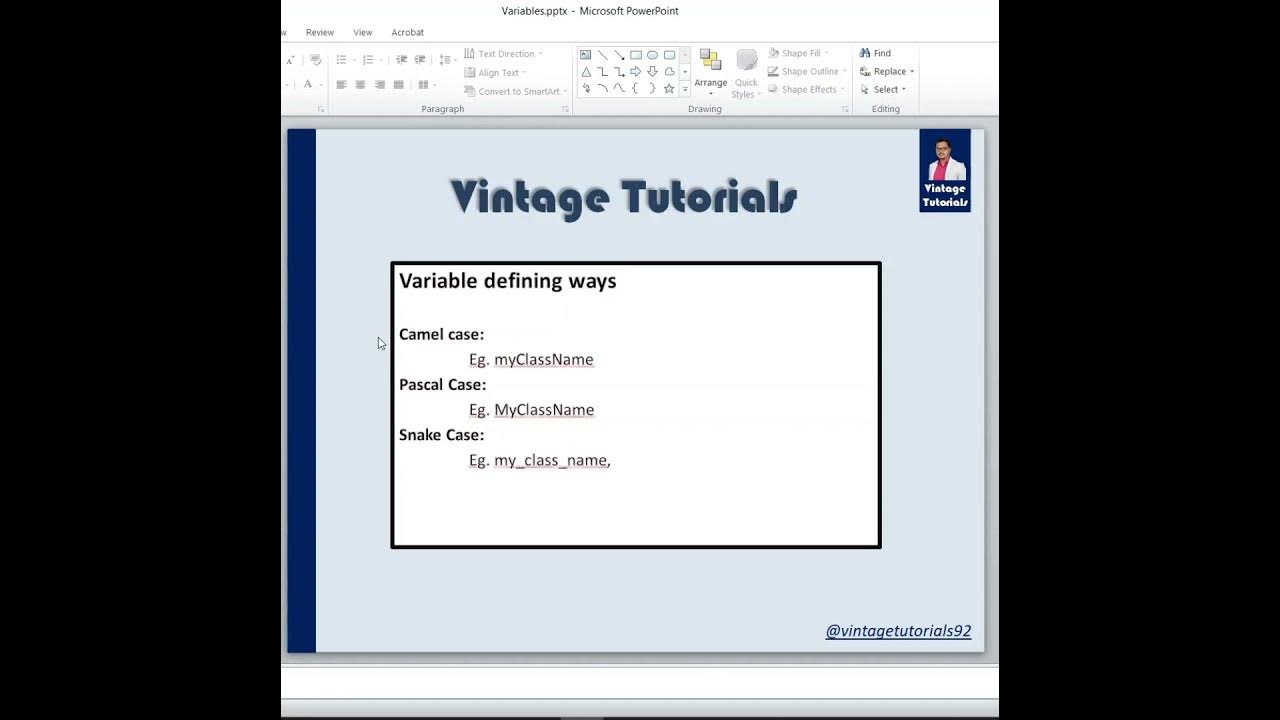Open Shape Fill color options
Image resolution: width=1280 pixels, height=720 pixels.
tap(798, 53)
